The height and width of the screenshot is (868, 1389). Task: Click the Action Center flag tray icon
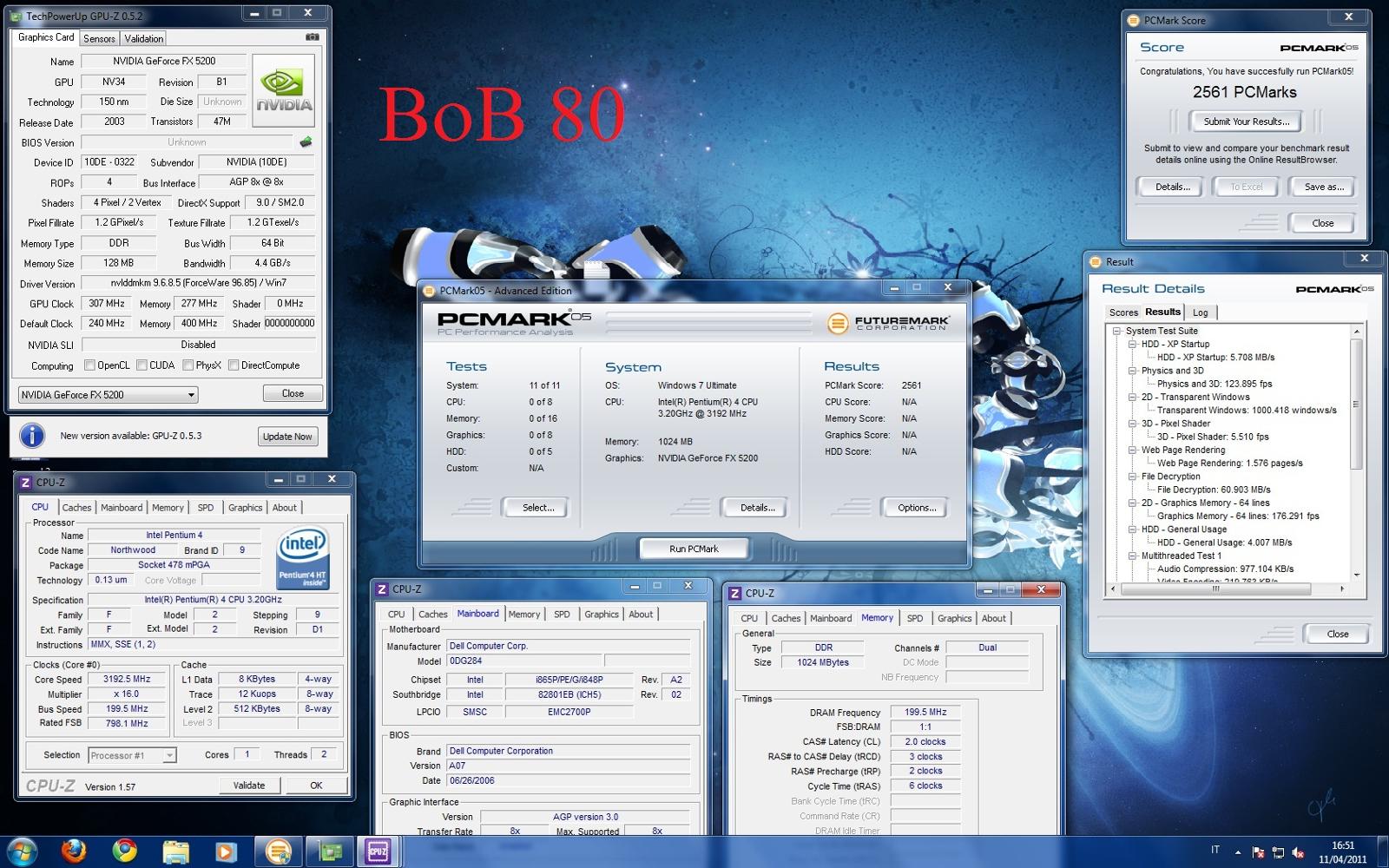[1259, 852]
